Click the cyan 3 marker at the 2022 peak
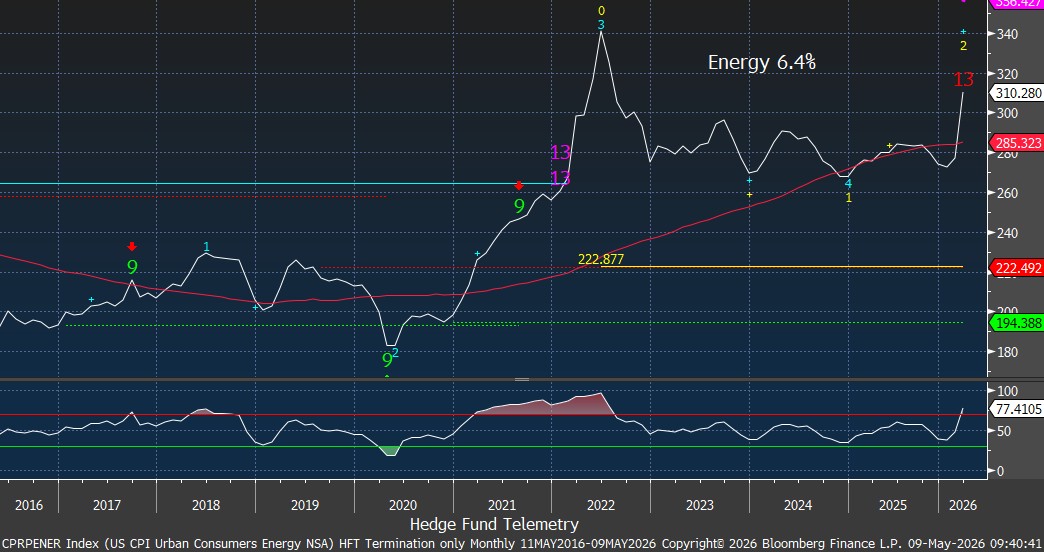Viewport: 1044px width, 552px height. click(601, 25)
